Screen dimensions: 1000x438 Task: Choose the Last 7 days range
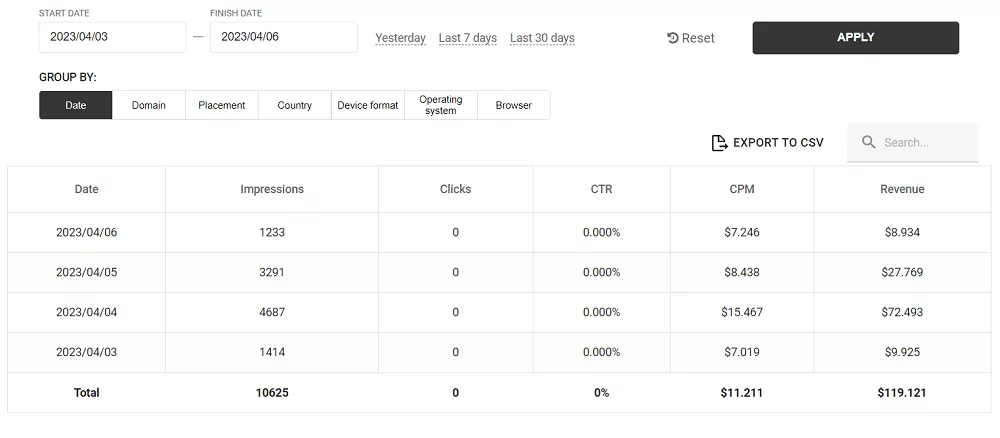468,38
